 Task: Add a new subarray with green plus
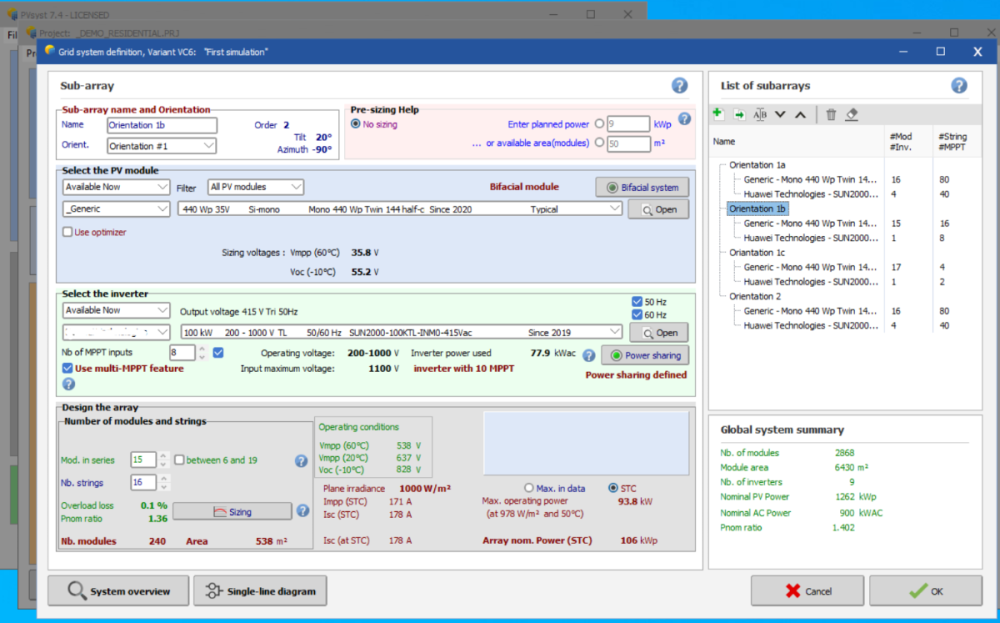718,115
